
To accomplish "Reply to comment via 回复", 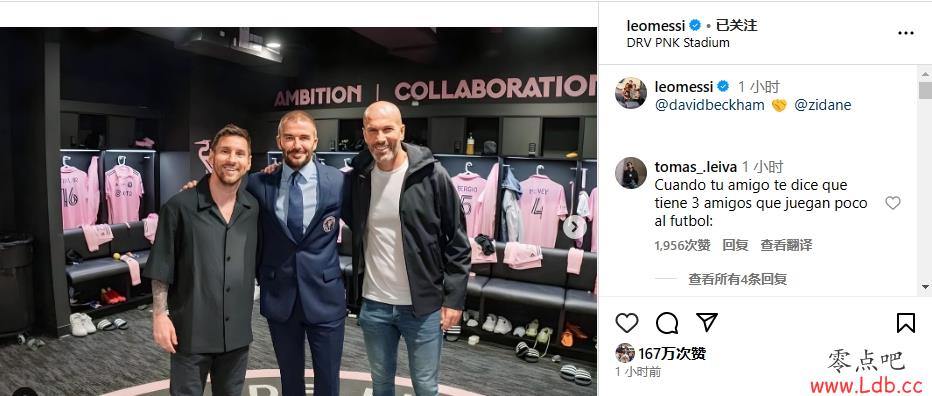I will (x=735, y=245).
